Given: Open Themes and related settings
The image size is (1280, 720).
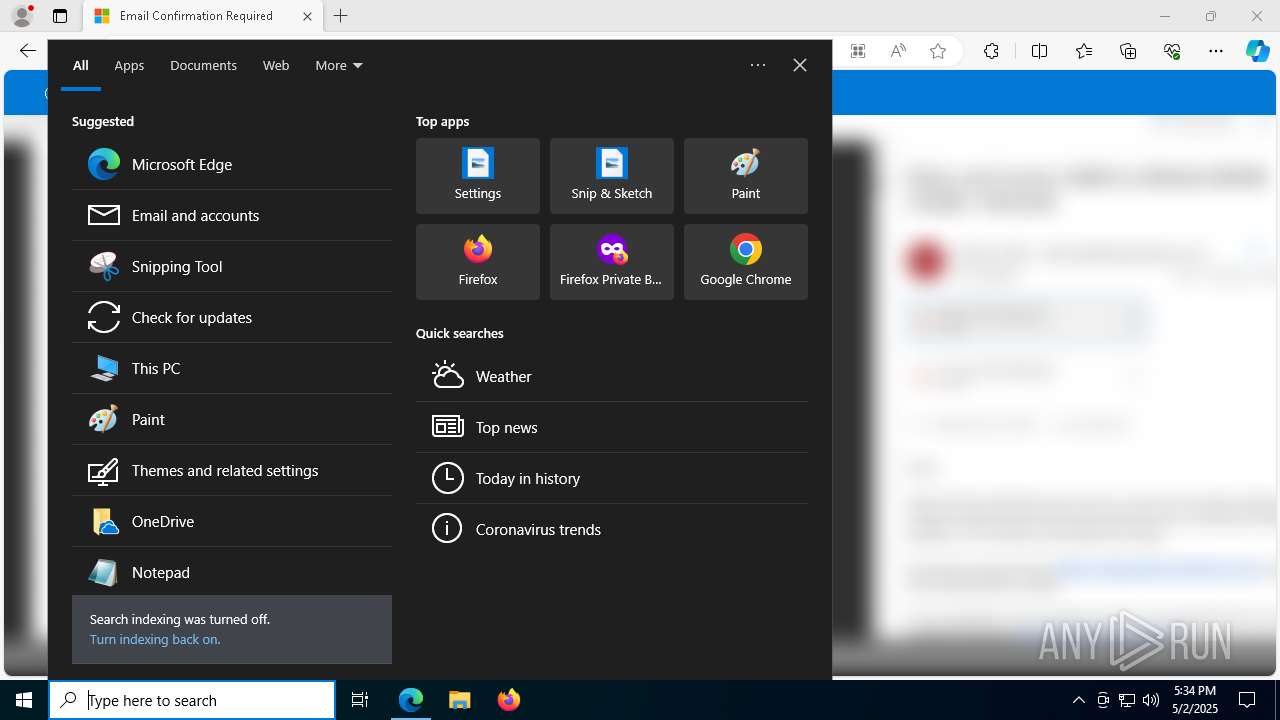Looking at the screenshot, I should coord(232,470).
